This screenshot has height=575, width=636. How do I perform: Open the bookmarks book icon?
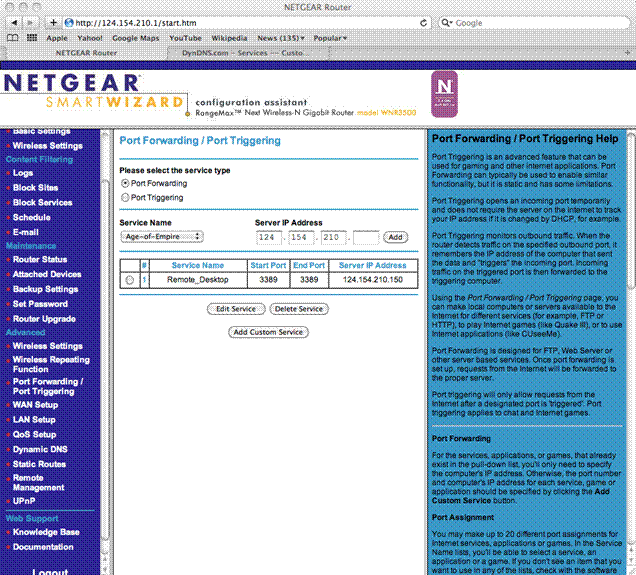pyautogui.click(x=13, y=38)
